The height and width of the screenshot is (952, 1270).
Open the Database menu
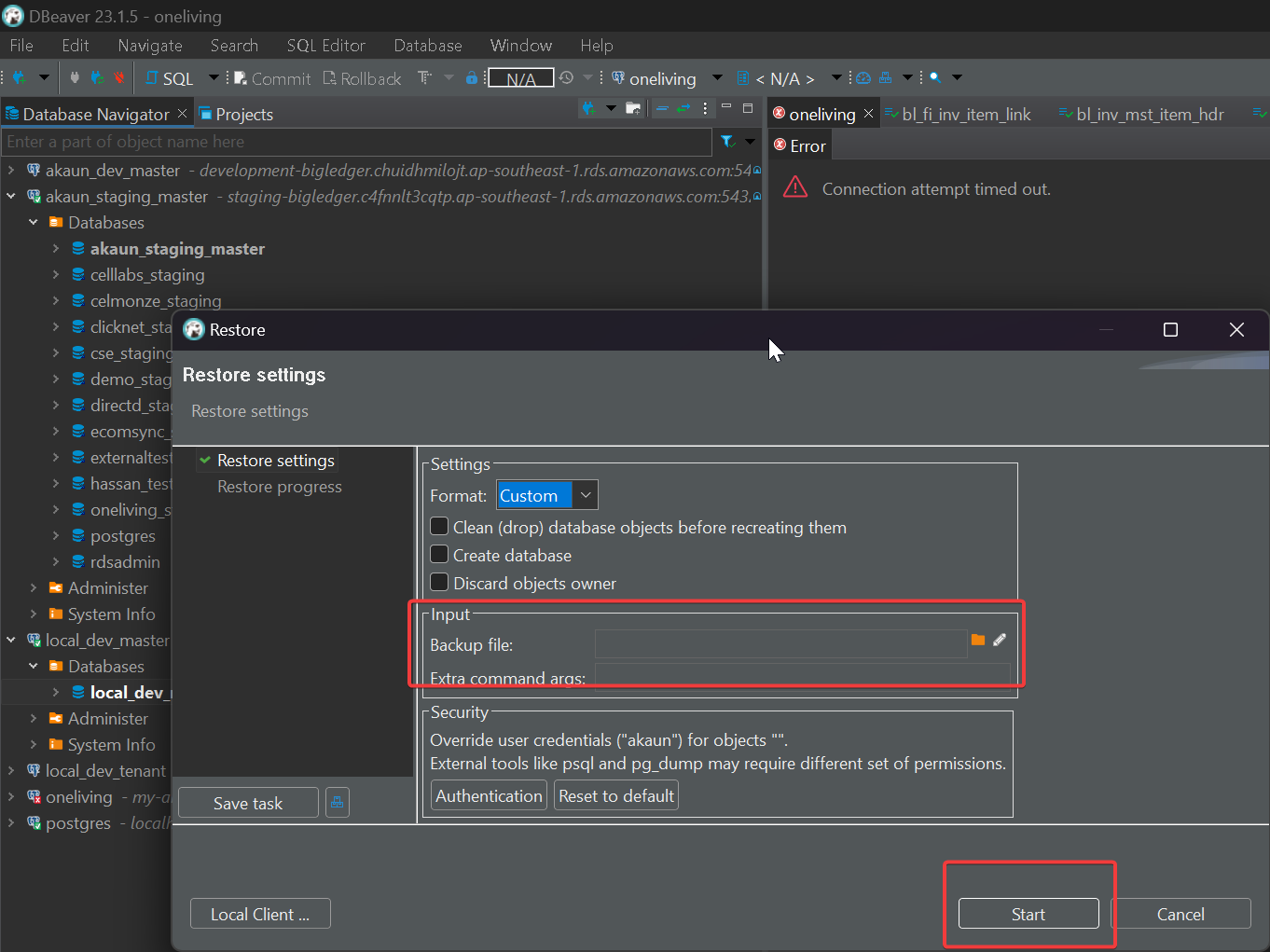tap(427, 46)
